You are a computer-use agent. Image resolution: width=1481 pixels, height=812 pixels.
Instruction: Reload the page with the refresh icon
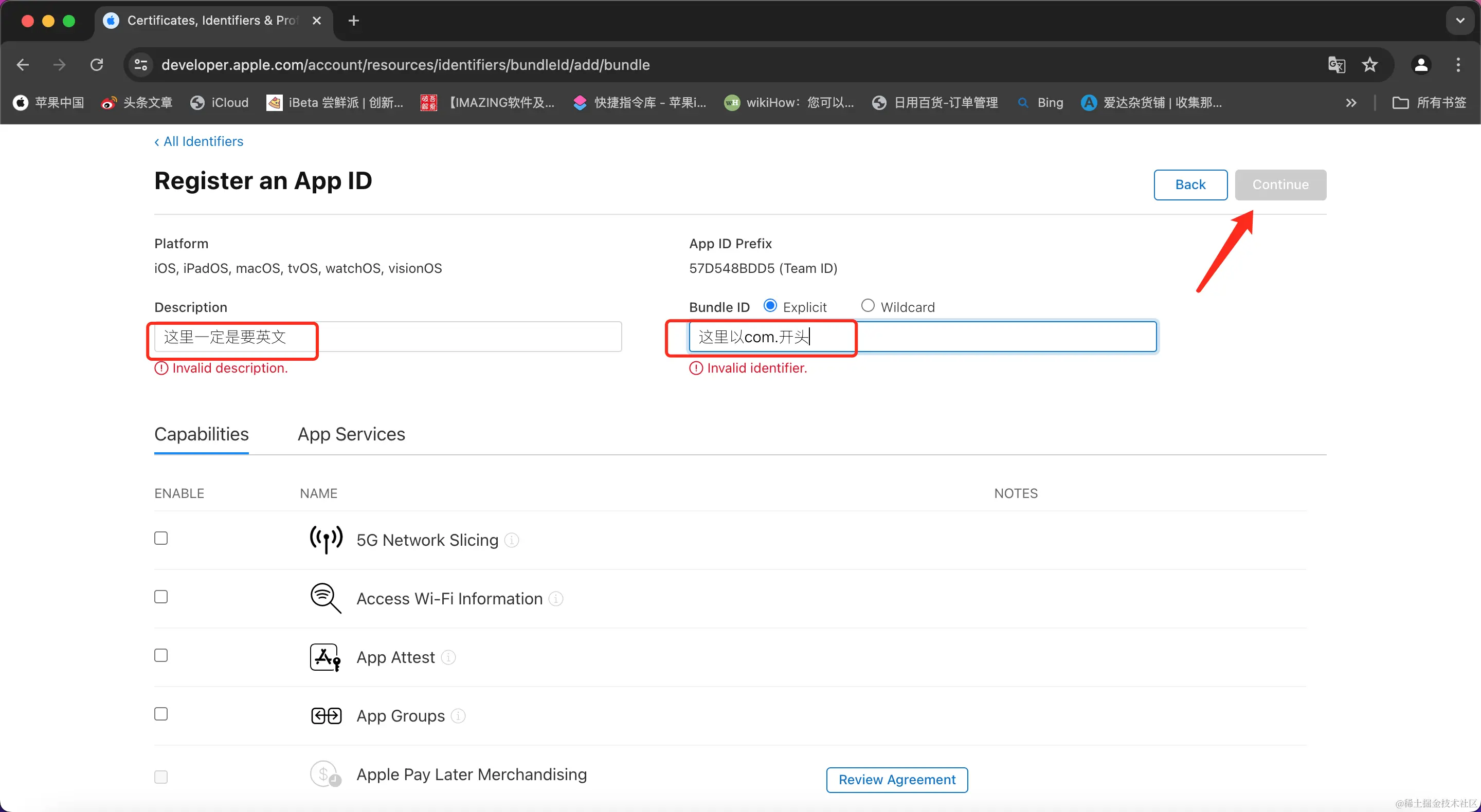(97, 65)
